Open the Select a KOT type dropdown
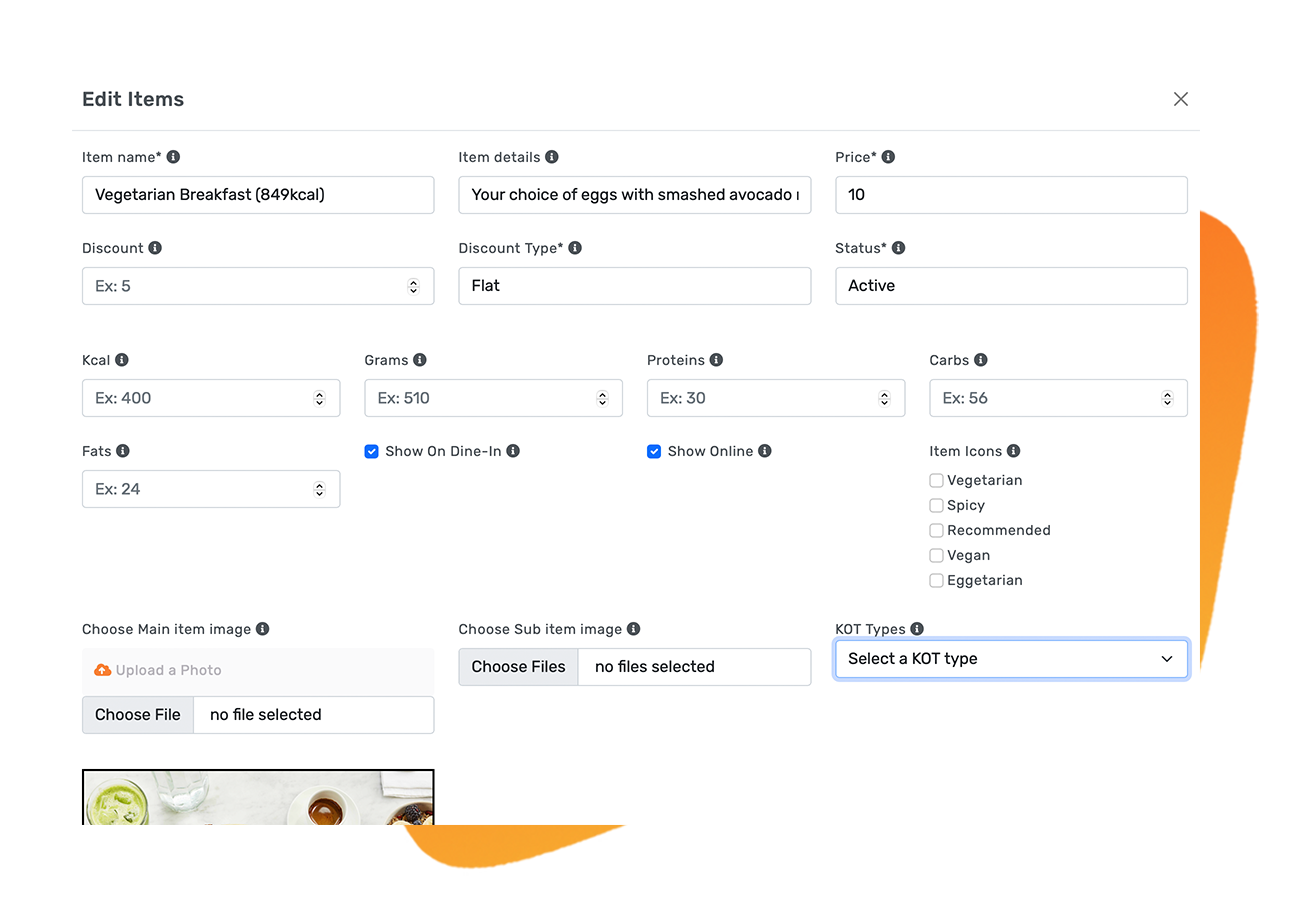Image resolution: width=1300 pixels, height=900 pixels. 1011,659
